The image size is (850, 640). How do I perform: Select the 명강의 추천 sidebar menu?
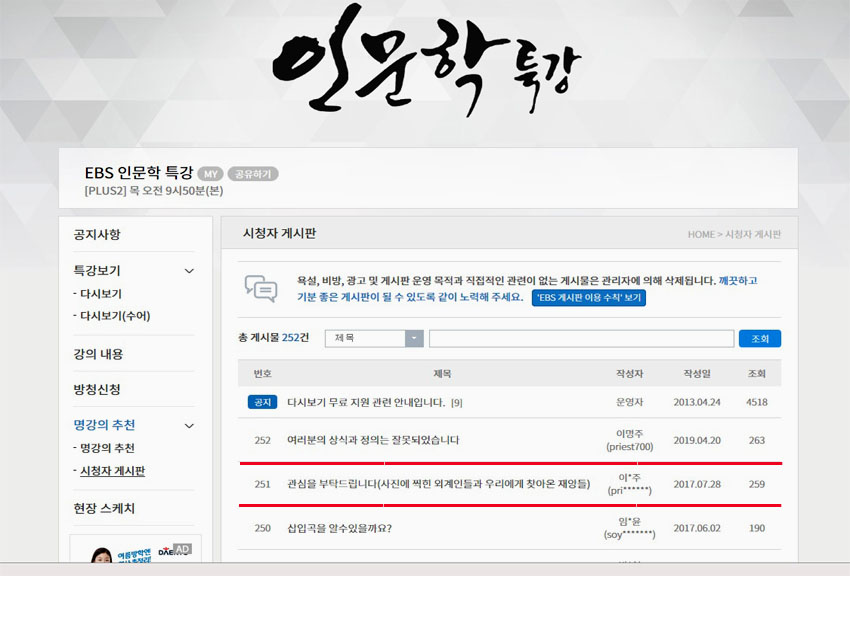coord(104,425)
